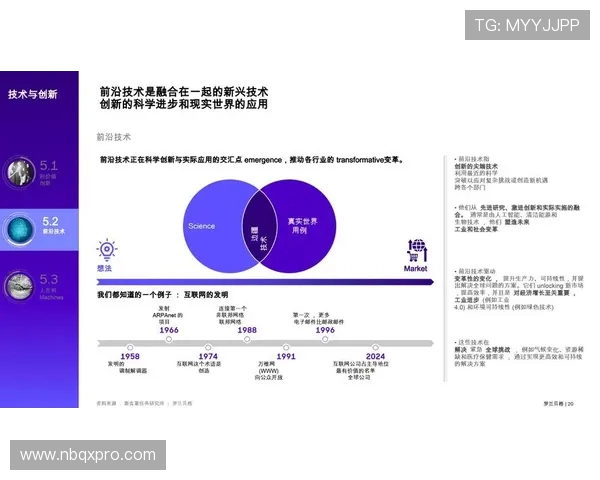600x480 pixels.
Task: Click the 创新的尖端技术 bold text in the right panel
Action: [476, 167]
